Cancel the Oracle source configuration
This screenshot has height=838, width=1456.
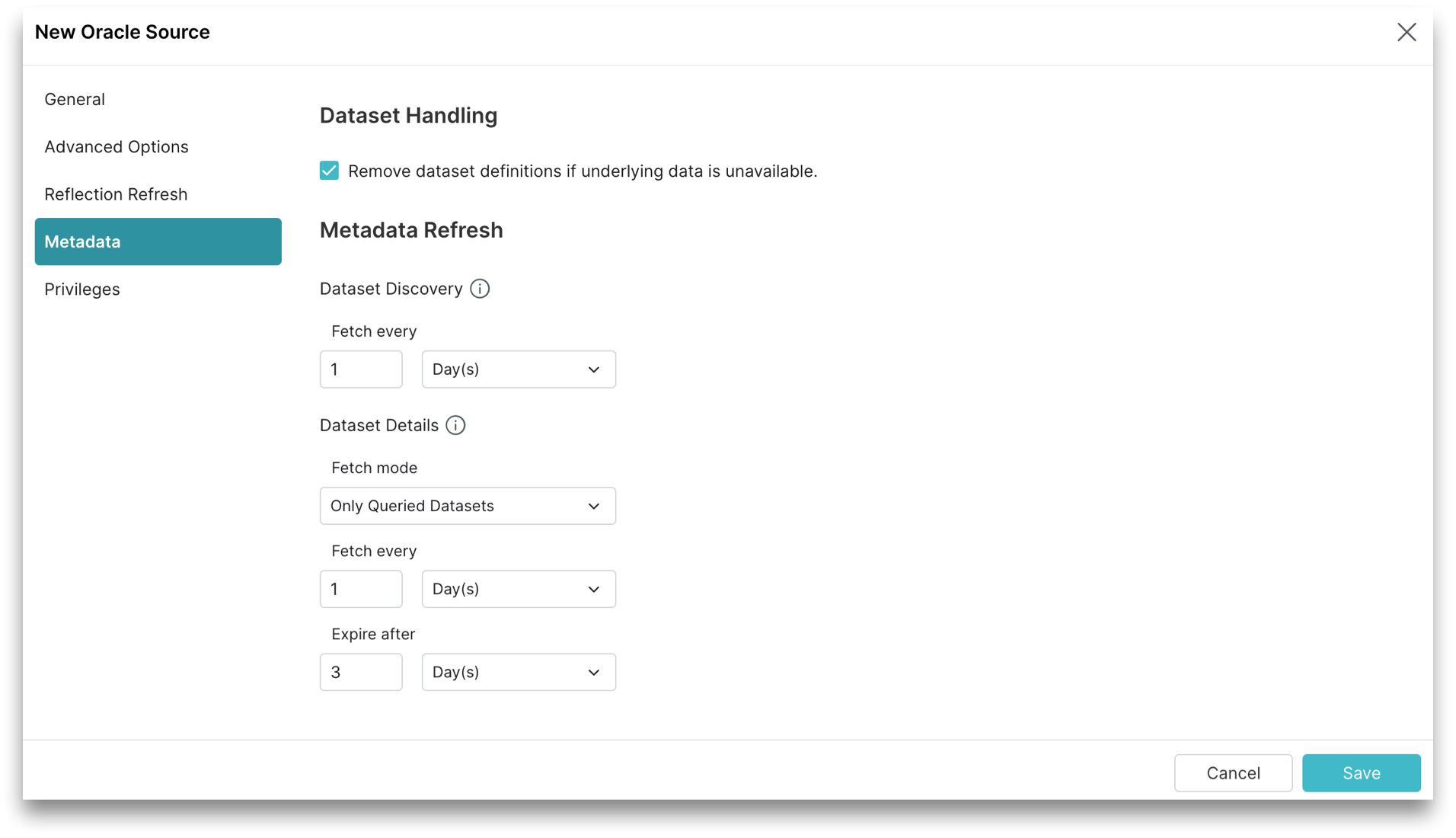pyautogui.click(x=1233, y=772)
